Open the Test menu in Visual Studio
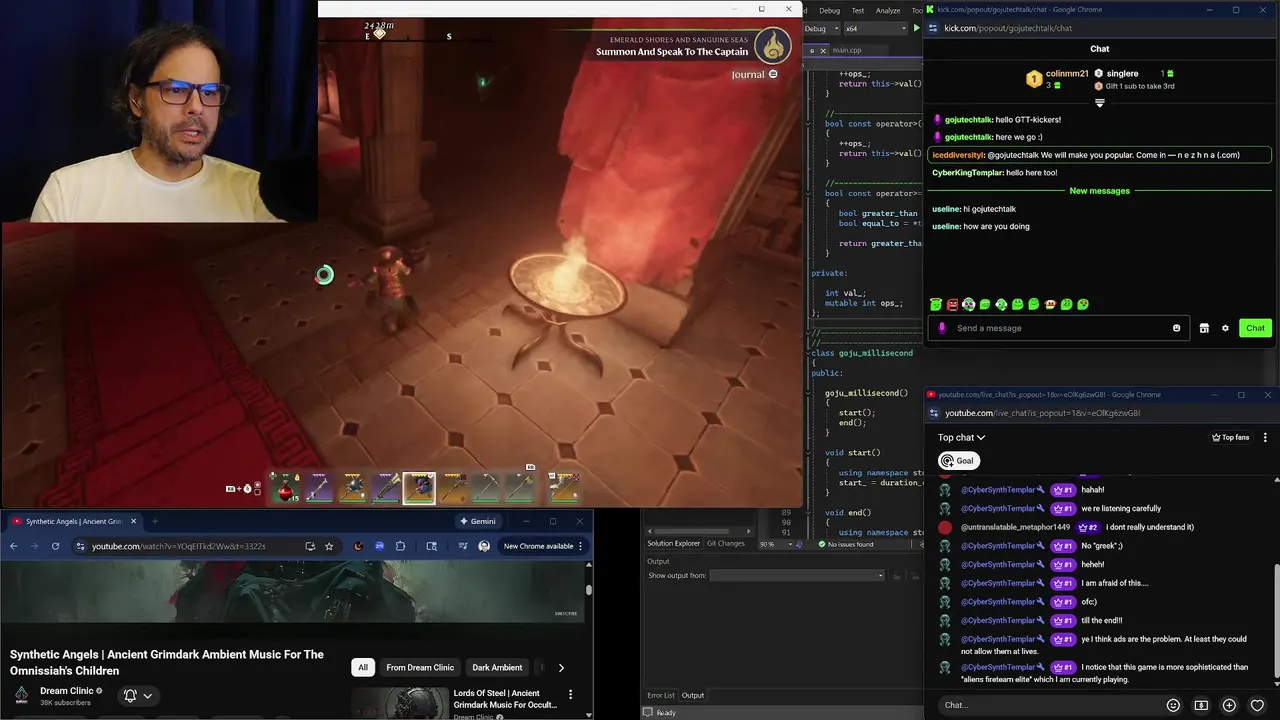Screen dimensions: 1280x720 coord(857,10)
